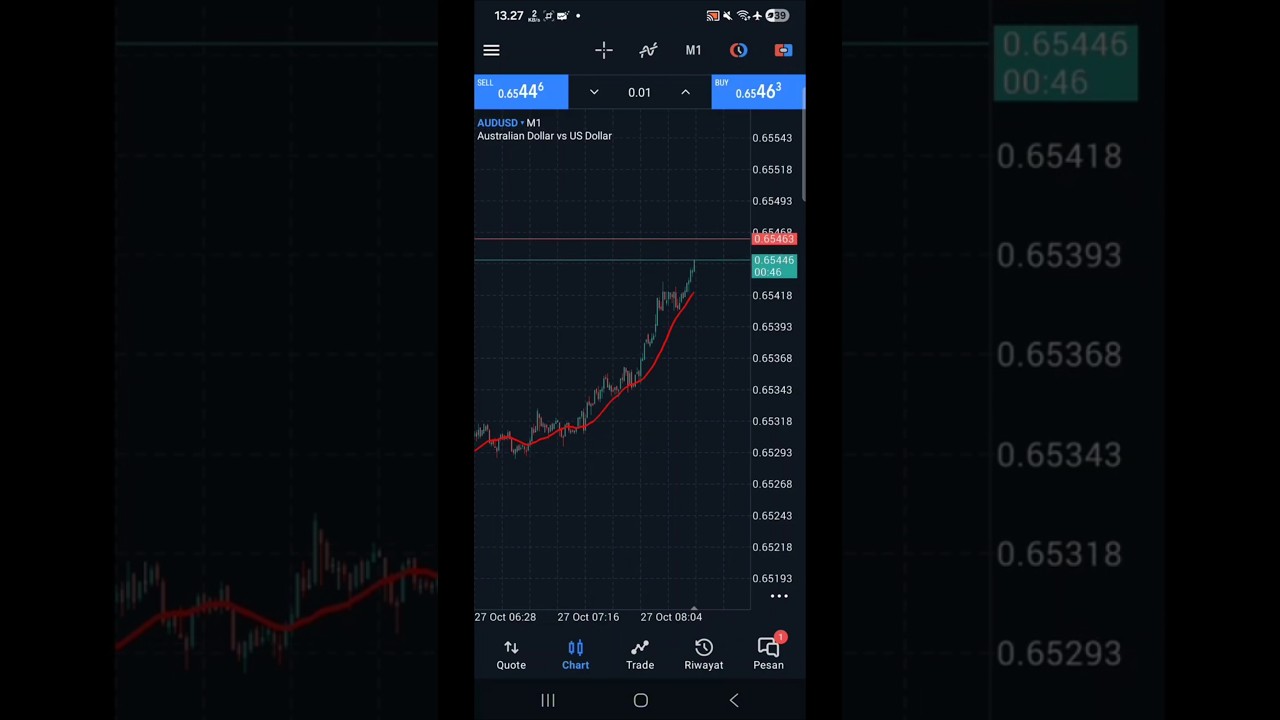Open the Trade tab
This screenshot has height=720, width=1280.
pyautogui.click(x=640, y=655)
